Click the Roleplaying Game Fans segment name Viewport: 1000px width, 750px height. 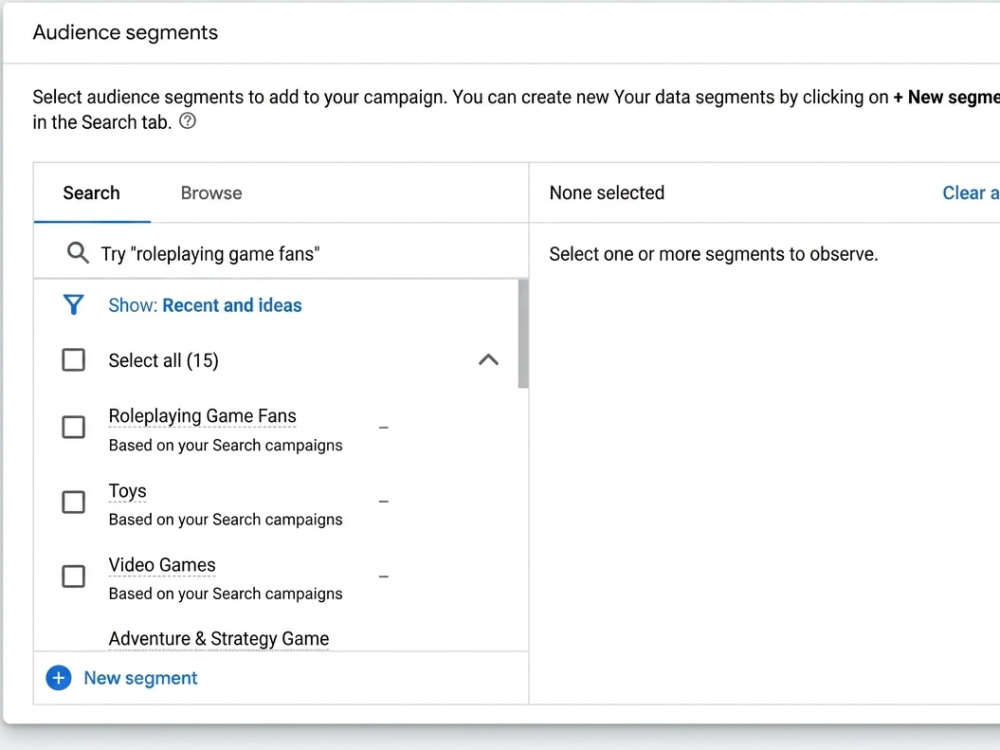click(202, 416)
